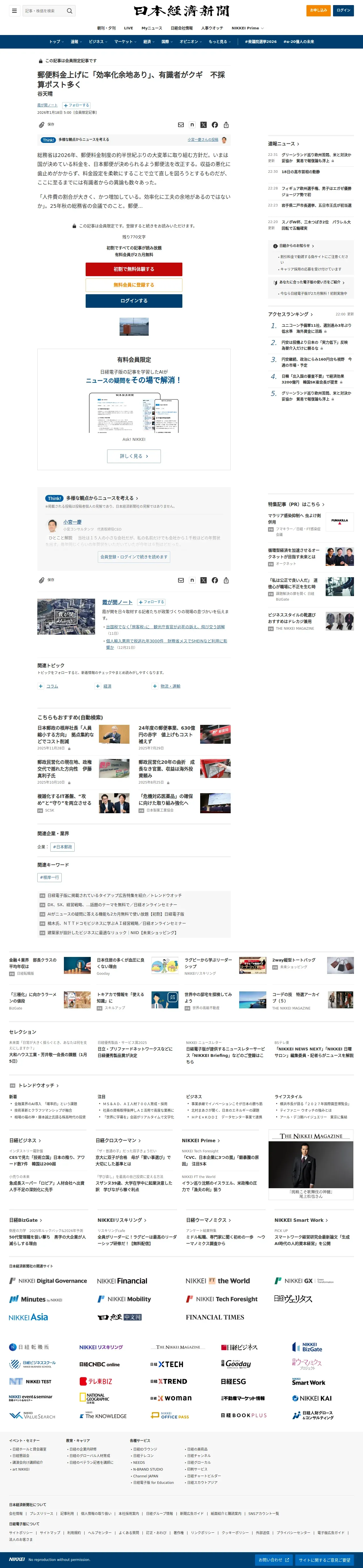Share on X icon under the article date
Image resolution: width=363 pixels, height=1568 pixels.
point(204,125)
